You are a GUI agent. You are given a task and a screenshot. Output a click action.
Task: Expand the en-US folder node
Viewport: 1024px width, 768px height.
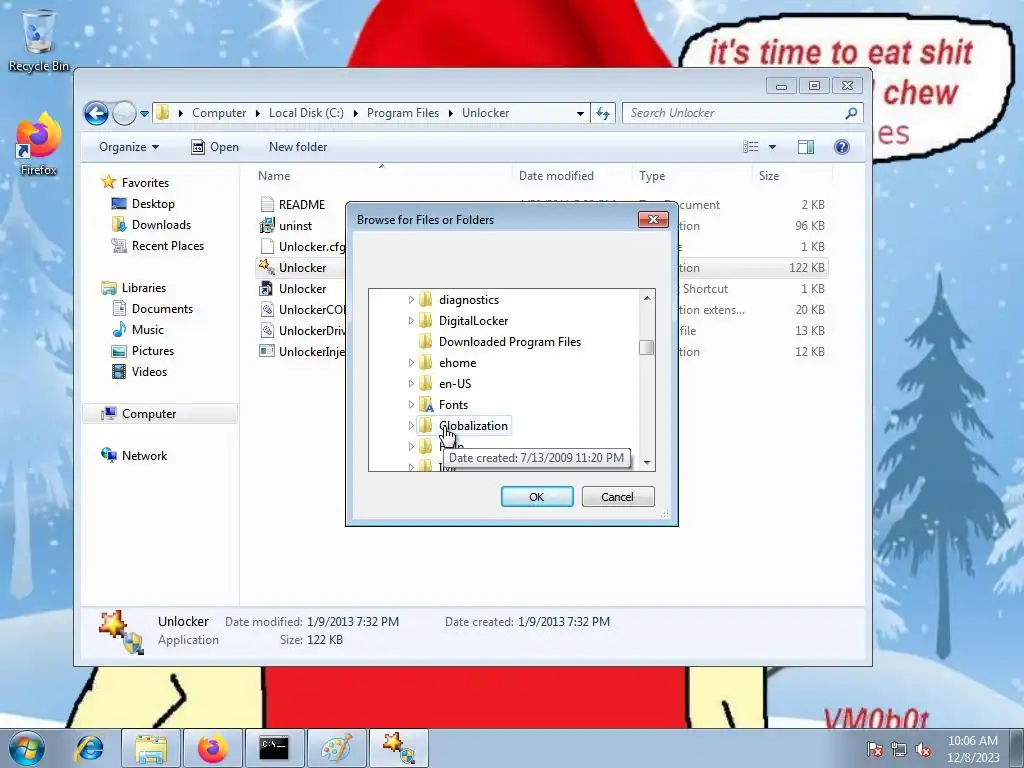[x=411, y=383]
